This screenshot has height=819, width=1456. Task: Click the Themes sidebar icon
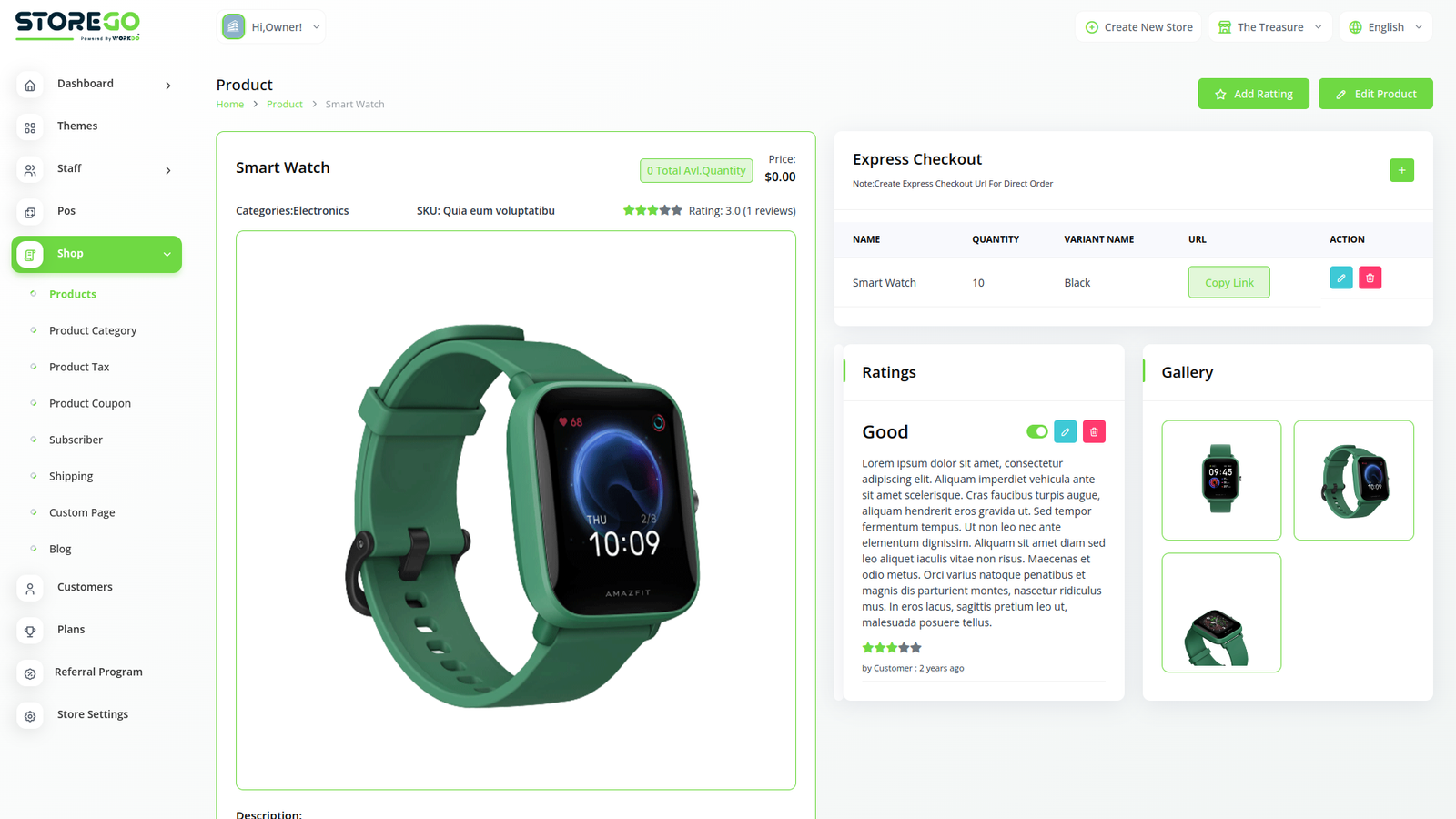[x=30, y=127]
